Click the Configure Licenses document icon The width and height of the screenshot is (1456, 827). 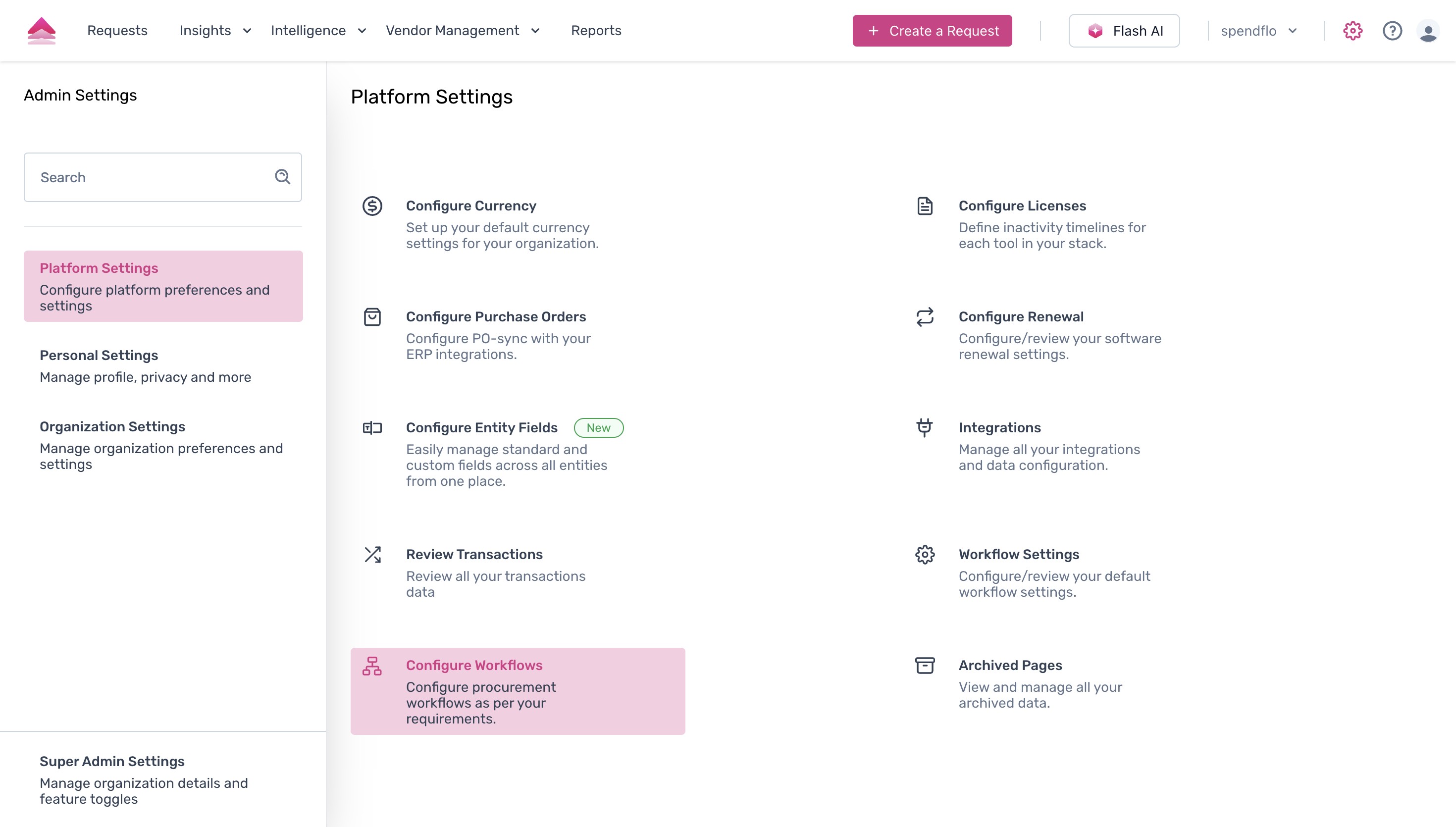tap(925, 207)
